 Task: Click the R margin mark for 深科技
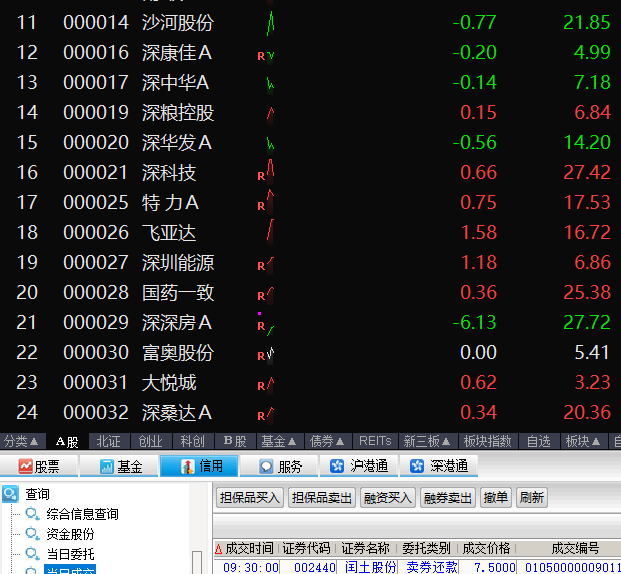tap(261, 176)
